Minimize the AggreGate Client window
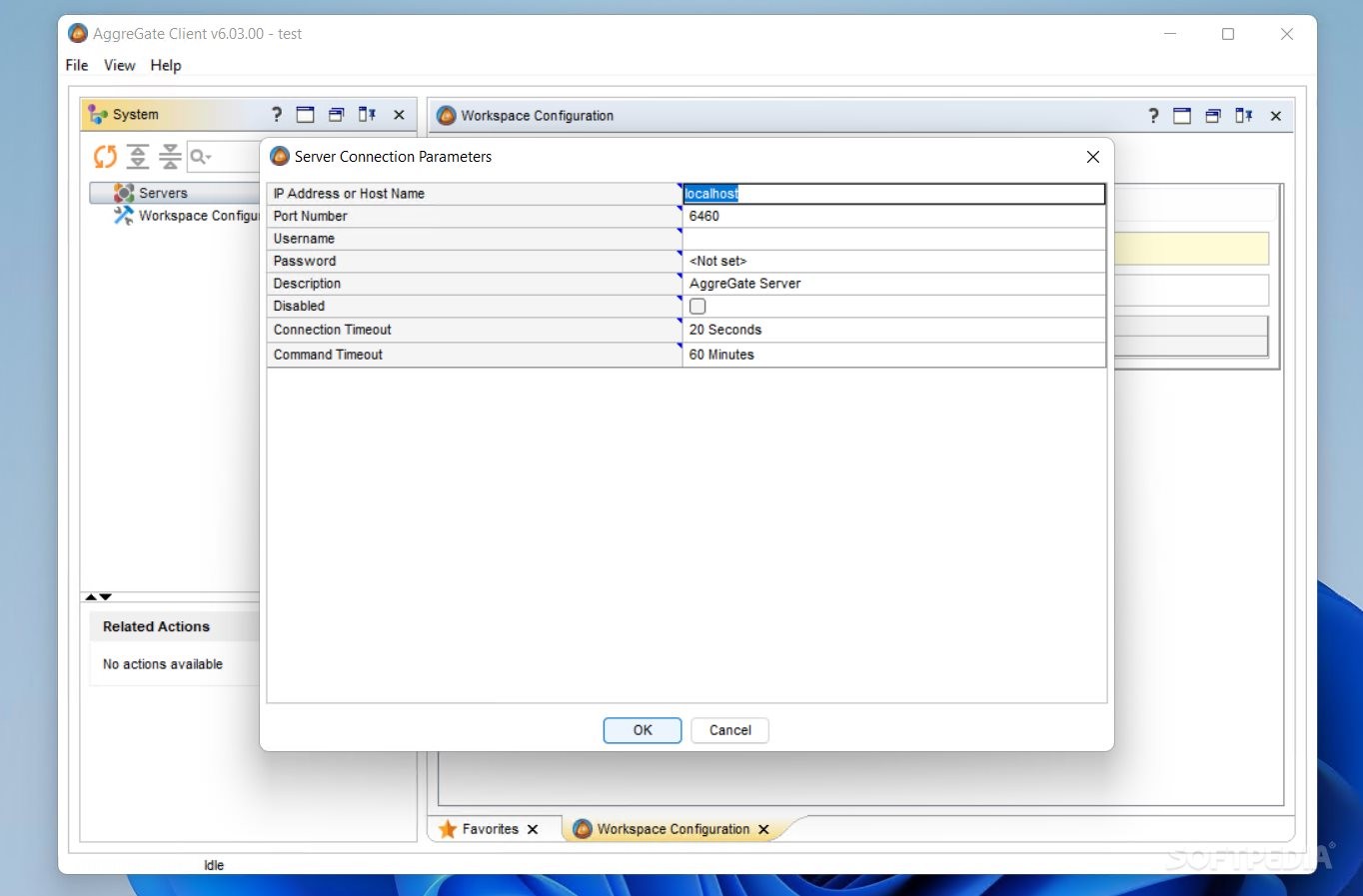This screenshot has height=896, width=1363. (1170, 34)
